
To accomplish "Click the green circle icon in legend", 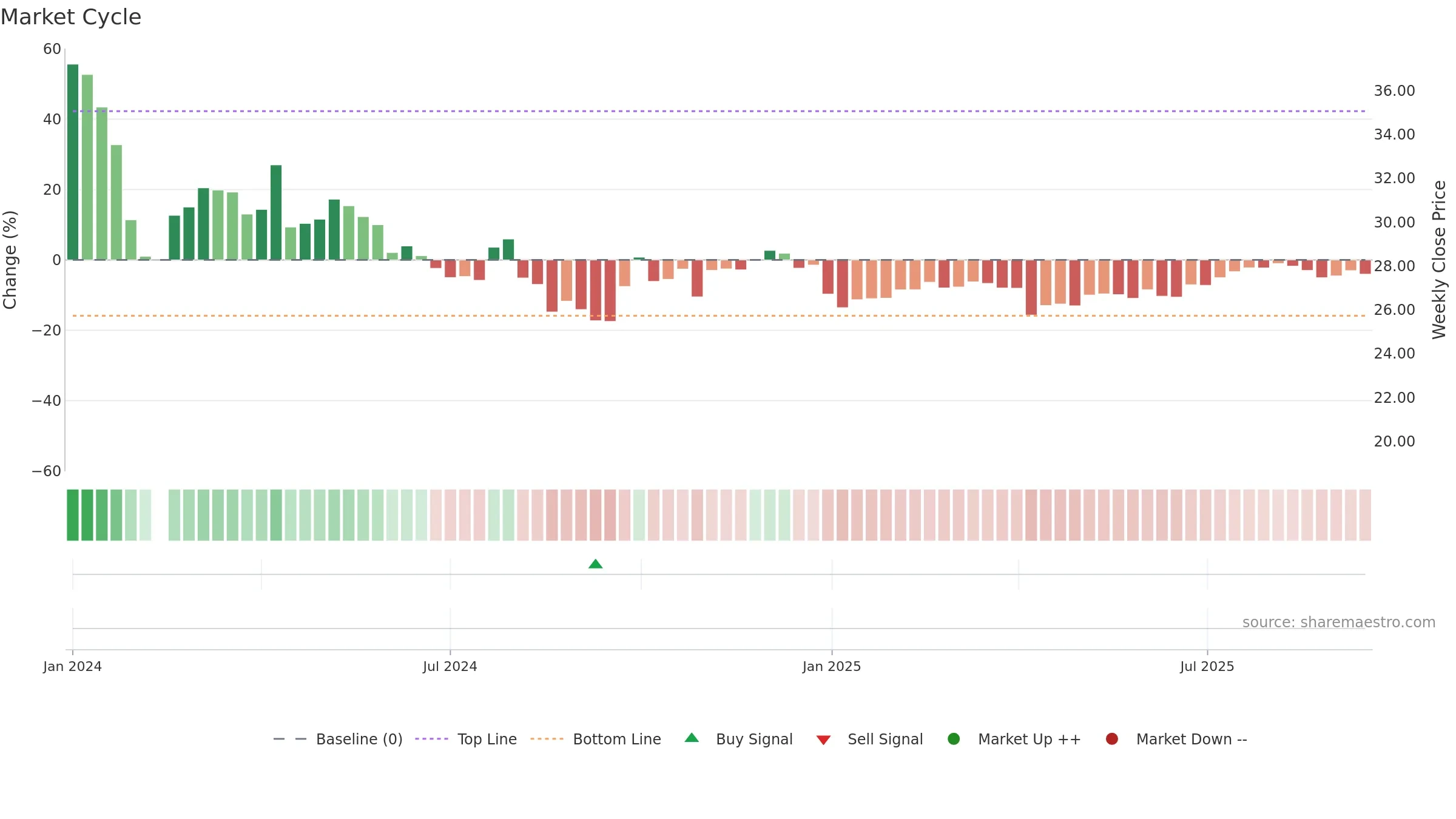I will tap(954, 739).
